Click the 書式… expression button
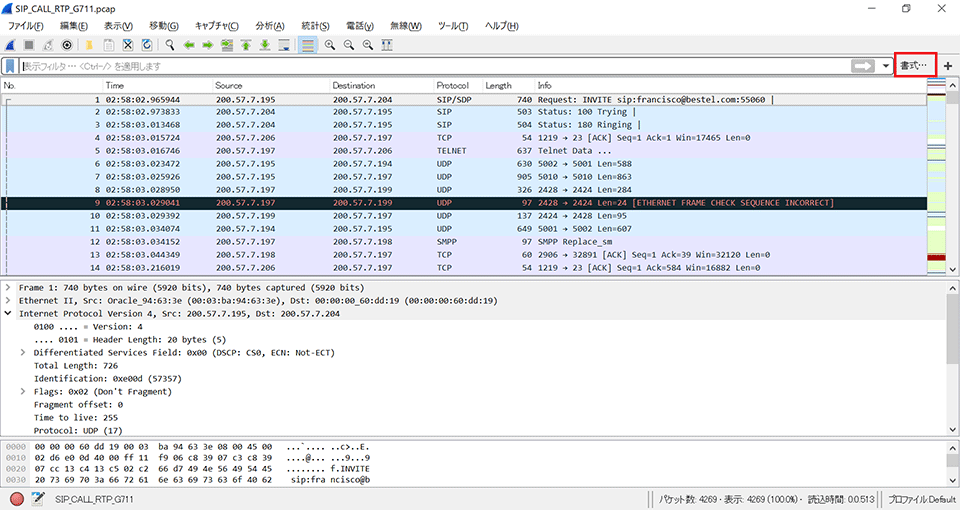960x510 pixels. [914, 65]
